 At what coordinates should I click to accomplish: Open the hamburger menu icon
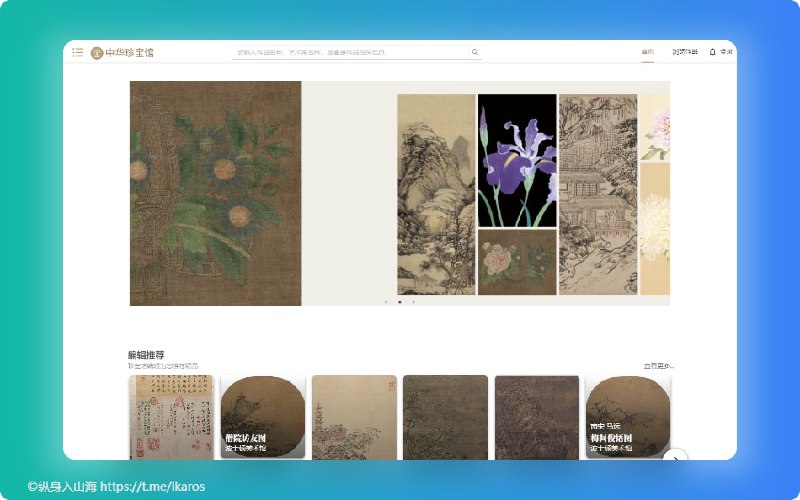[x=78, y=52]
